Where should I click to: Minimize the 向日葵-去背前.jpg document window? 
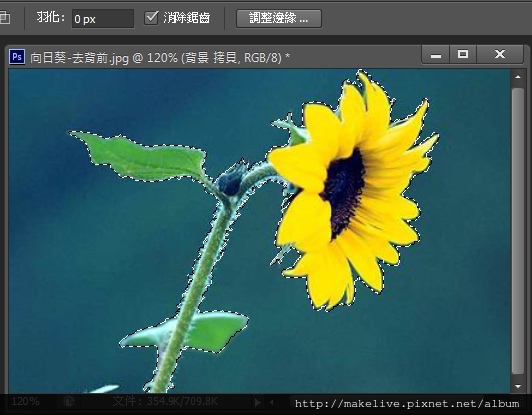[436, 55]
